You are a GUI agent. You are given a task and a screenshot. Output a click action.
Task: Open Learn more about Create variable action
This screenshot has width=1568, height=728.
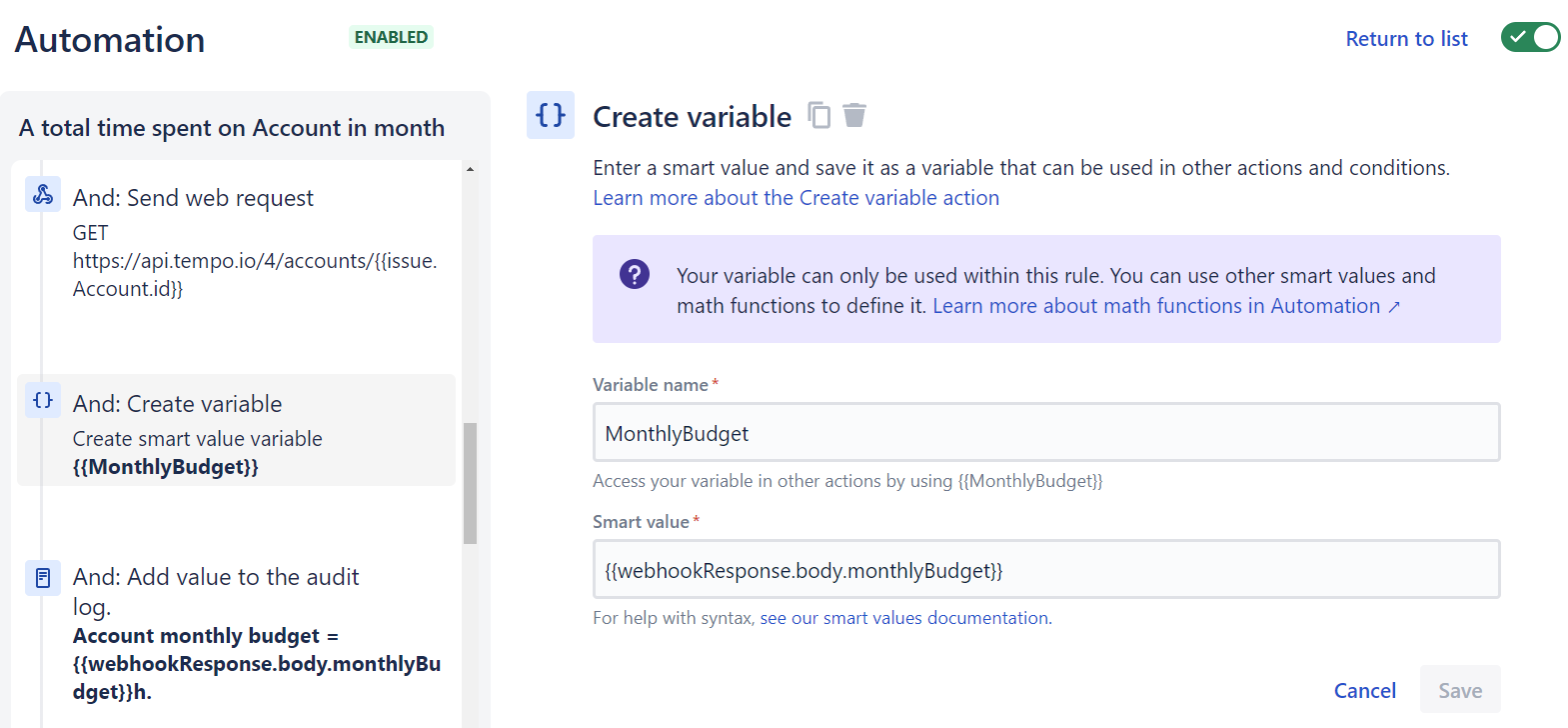point(795,198)
